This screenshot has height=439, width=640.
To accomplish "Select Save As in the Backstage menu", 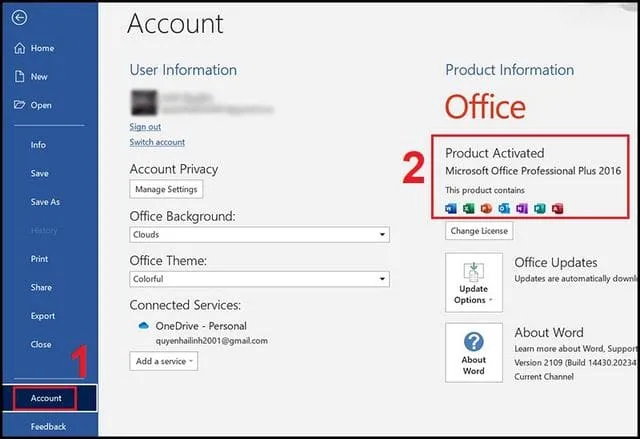I will [45, 202].
